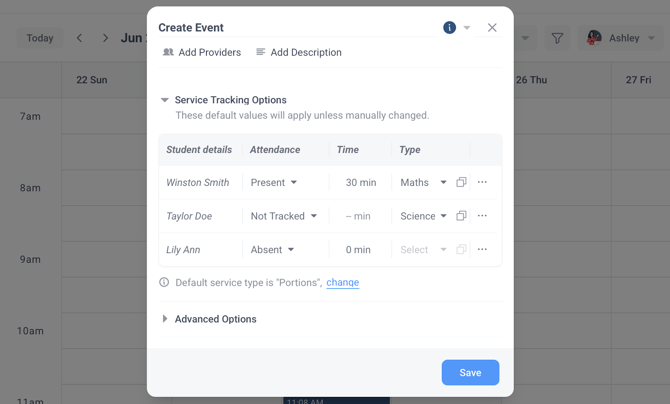670x404 pixels.
Task: Open Taylor Doe attendance dropdown
Action: (284, 216)
